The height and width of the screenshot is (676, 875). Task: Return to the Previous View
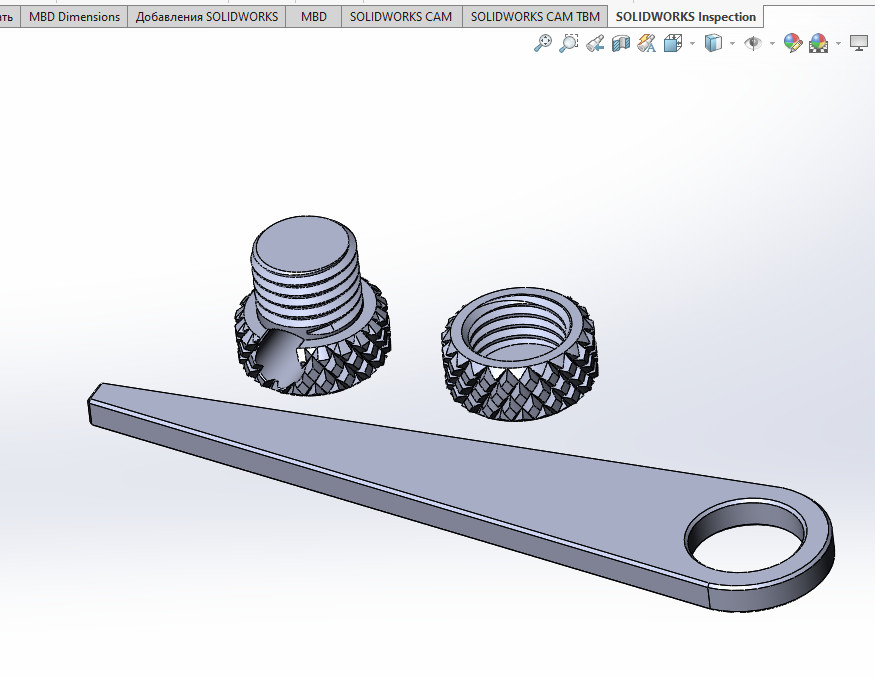pyautogui.click(x=595, y=43)
